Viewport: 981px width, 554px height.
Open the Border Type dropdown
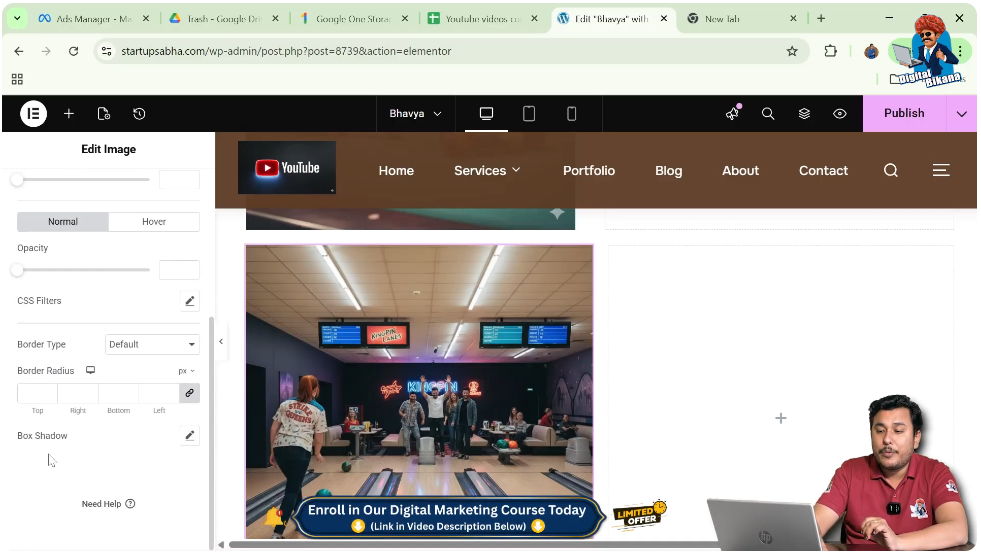[152, 345]
